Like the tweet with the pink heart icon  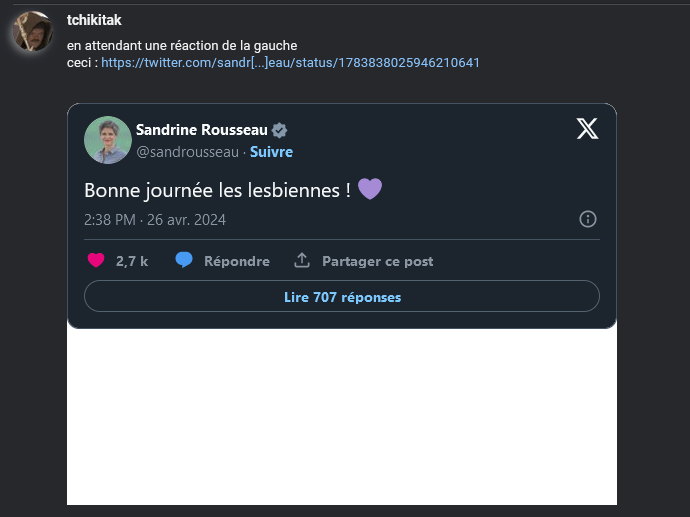[96, 261]
